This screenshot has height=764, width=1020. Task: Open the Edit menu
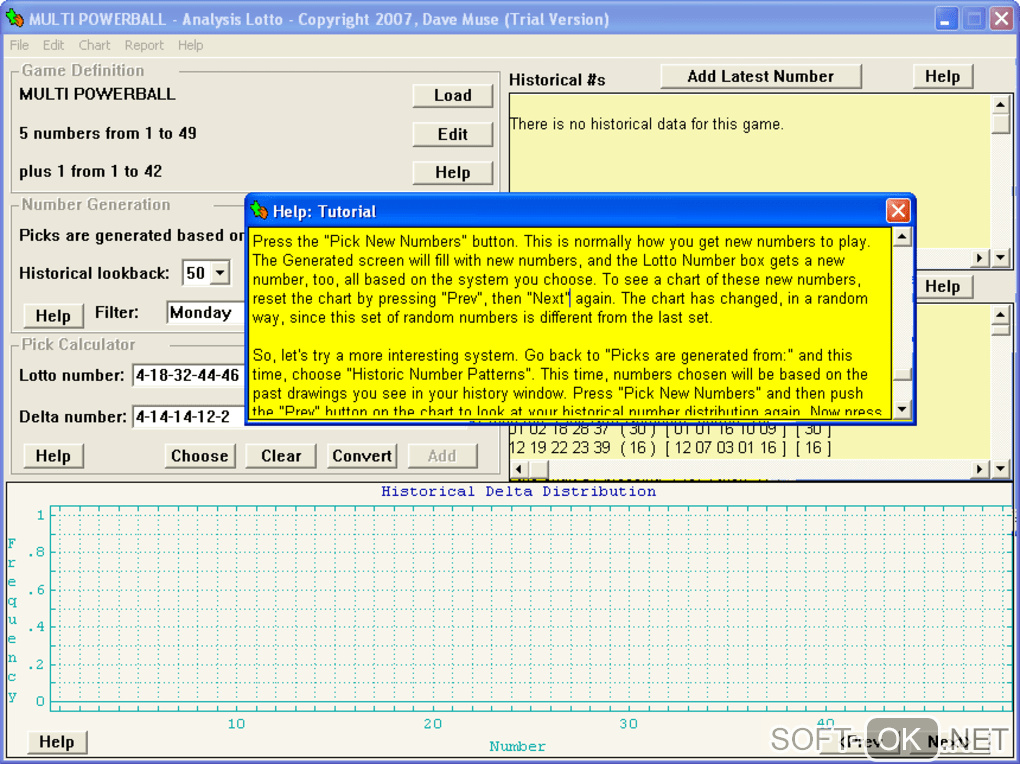(x=53, y=45)
